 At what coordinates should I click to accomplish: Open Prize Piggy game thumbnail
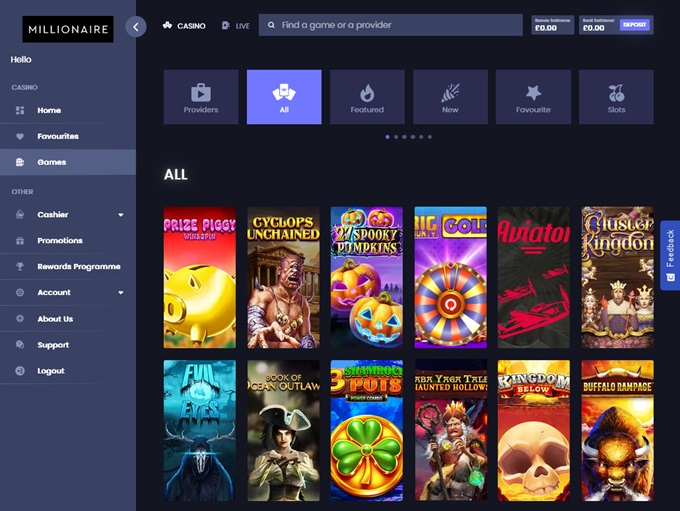tap(200, 277)
